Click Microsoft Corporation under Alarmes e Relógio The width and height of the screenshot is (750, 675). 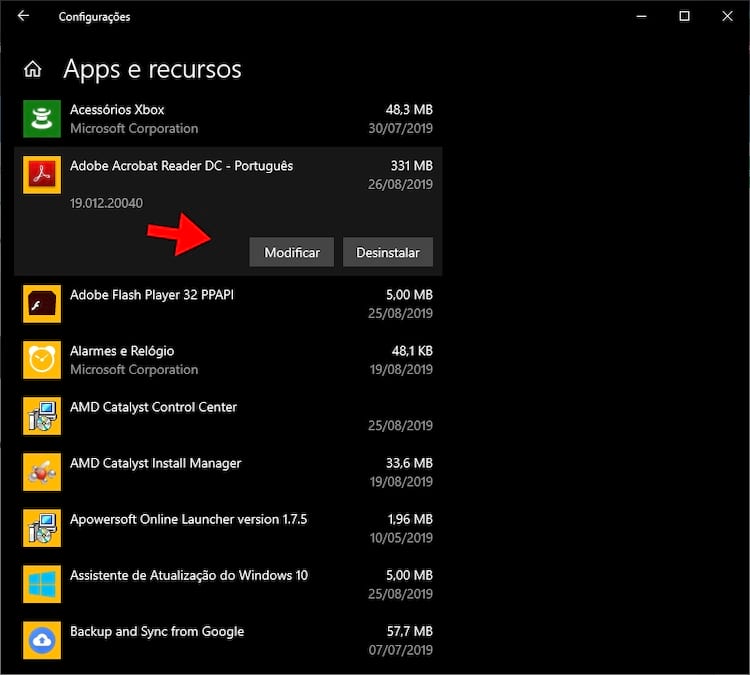pos(134,370)
